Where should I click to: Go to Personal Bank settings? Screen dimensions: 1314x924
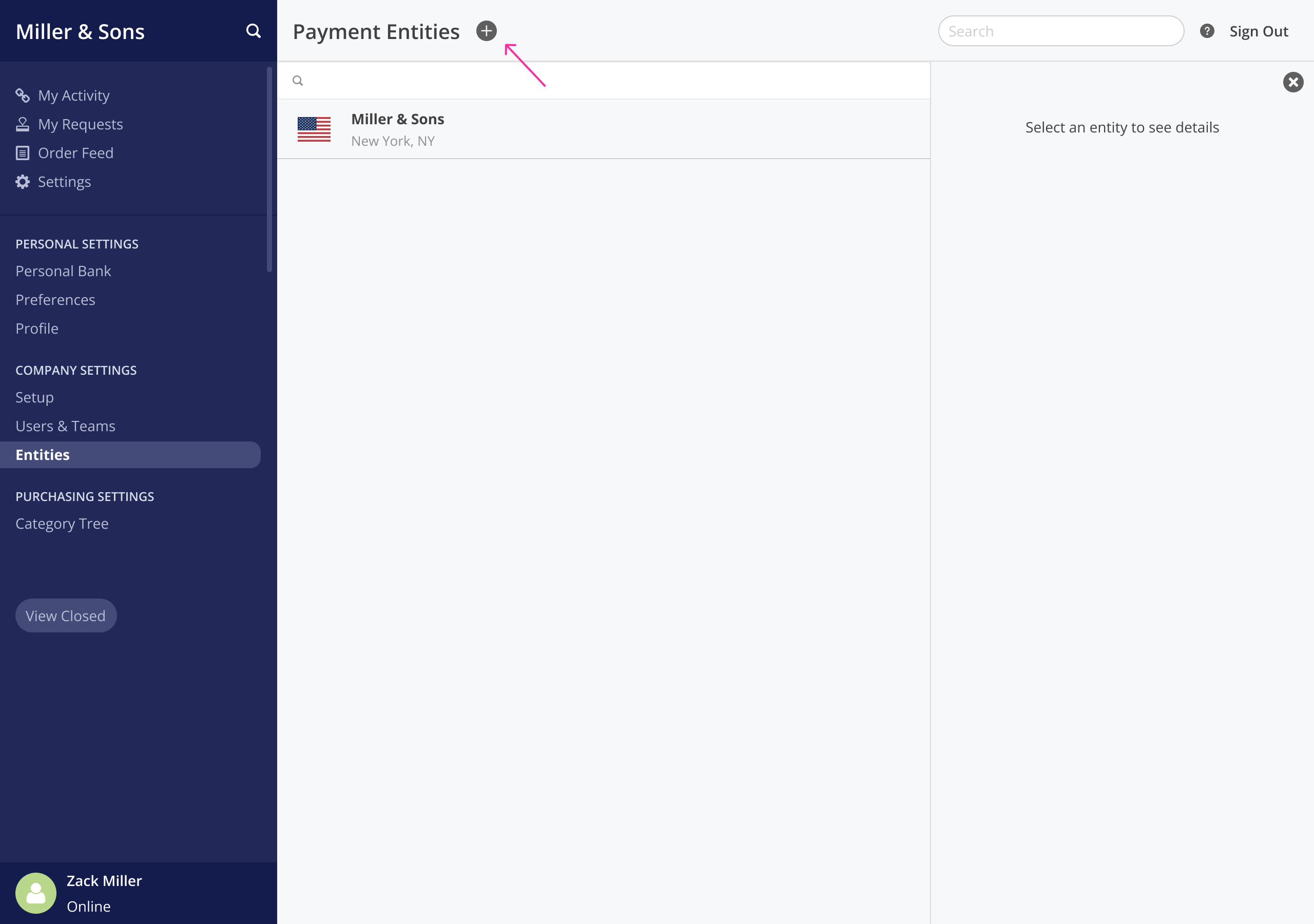coord(63,271)
